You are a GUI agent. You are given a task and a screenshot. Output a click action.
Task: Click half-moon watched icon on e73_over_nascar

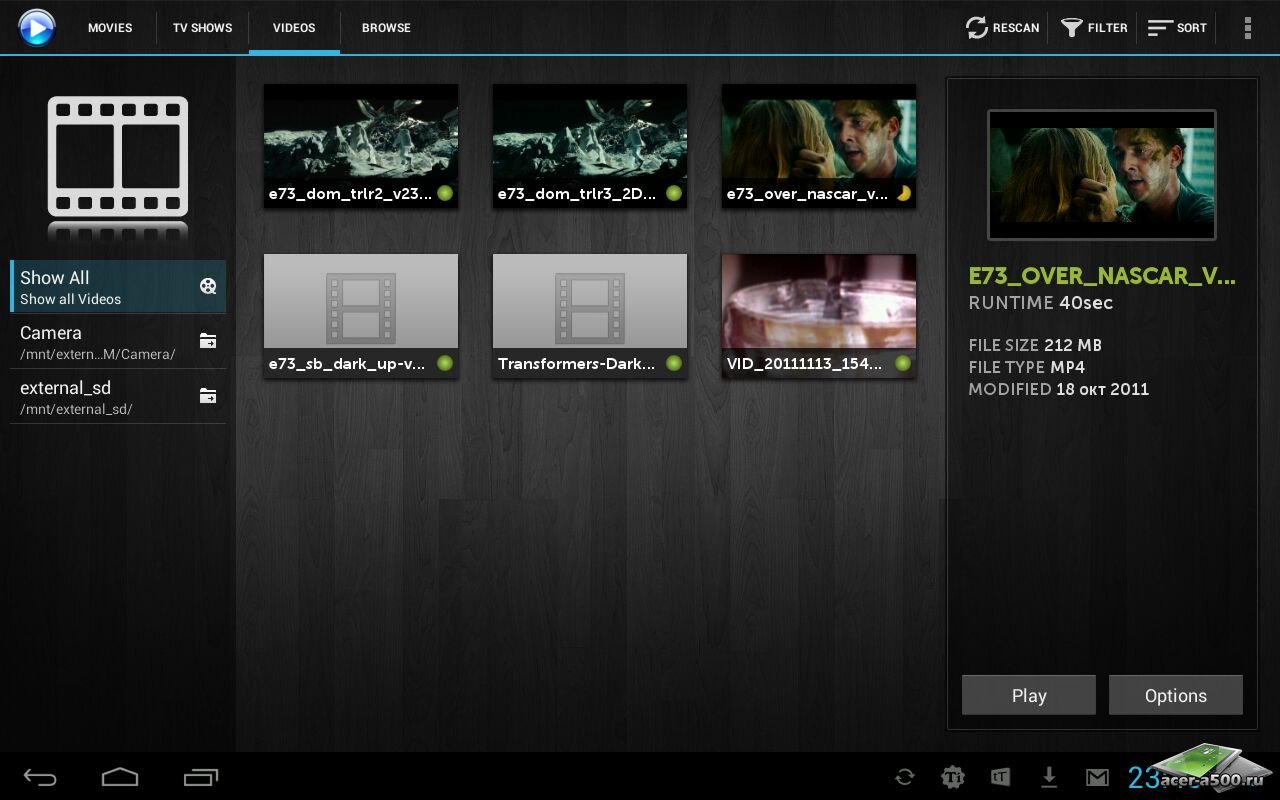903,193
